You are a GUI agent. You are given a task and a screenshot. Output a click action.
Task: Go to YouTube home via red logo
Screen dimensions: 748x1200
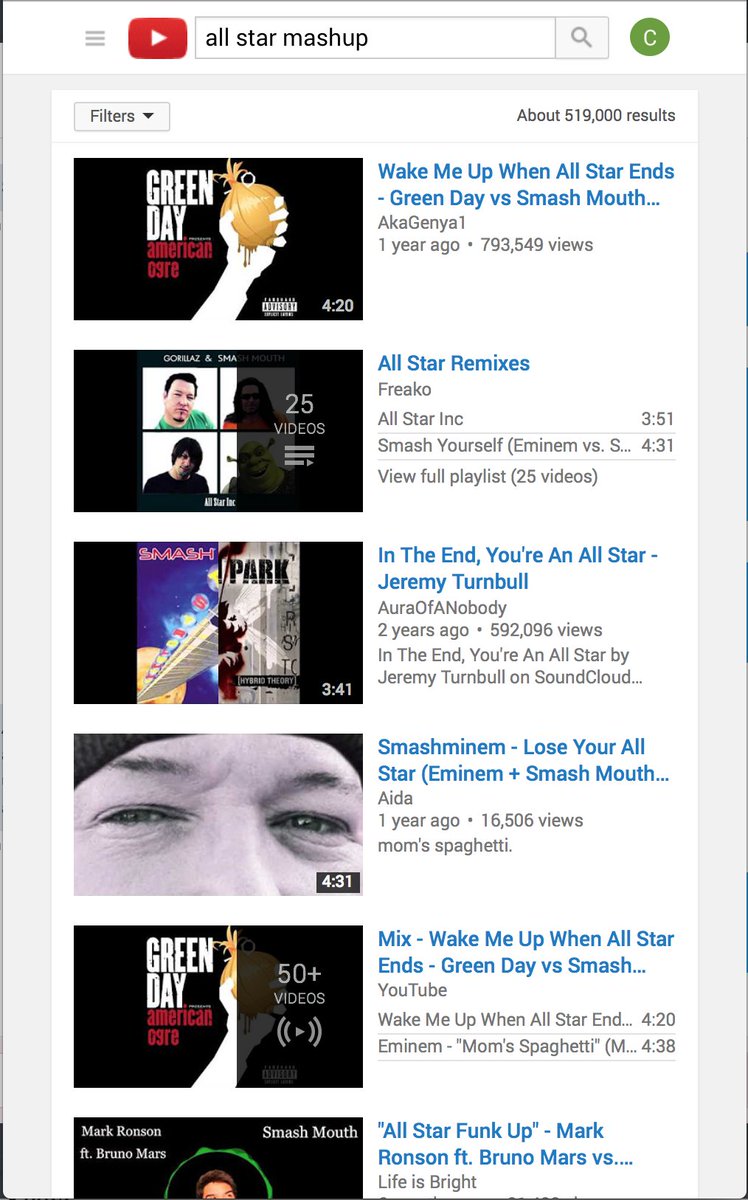158,39
